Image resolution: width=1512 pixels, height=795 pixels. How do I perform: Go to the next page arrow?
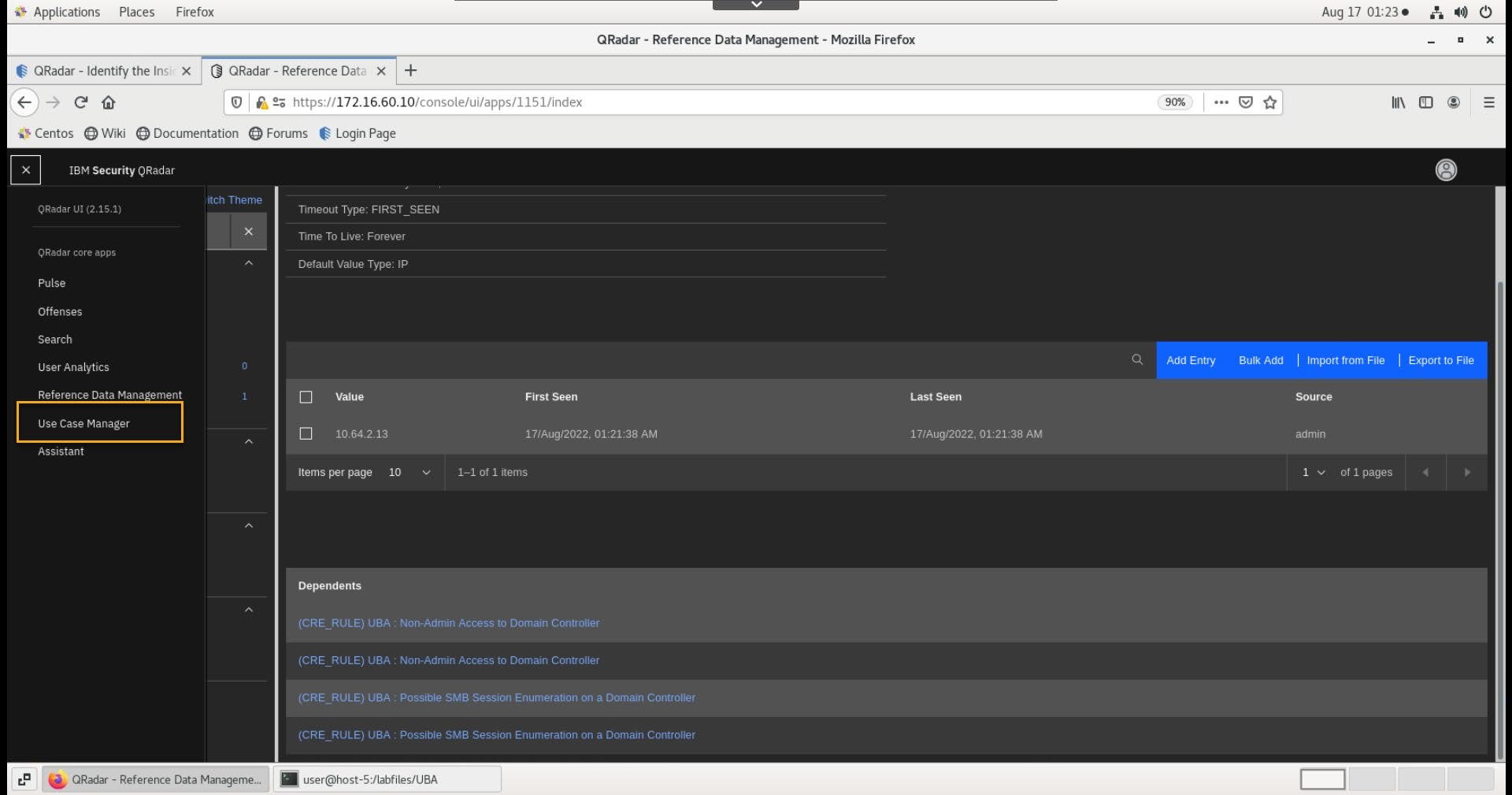(x=1467, y=473)
